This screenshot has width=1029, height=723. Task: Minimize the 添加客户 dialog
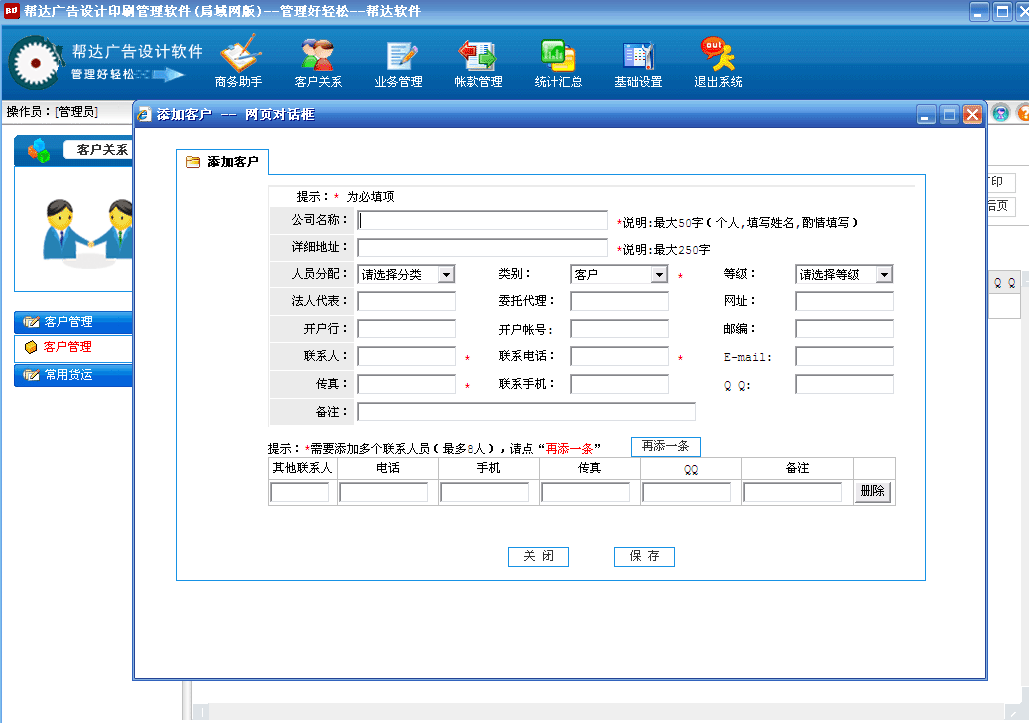click(926, 115)
